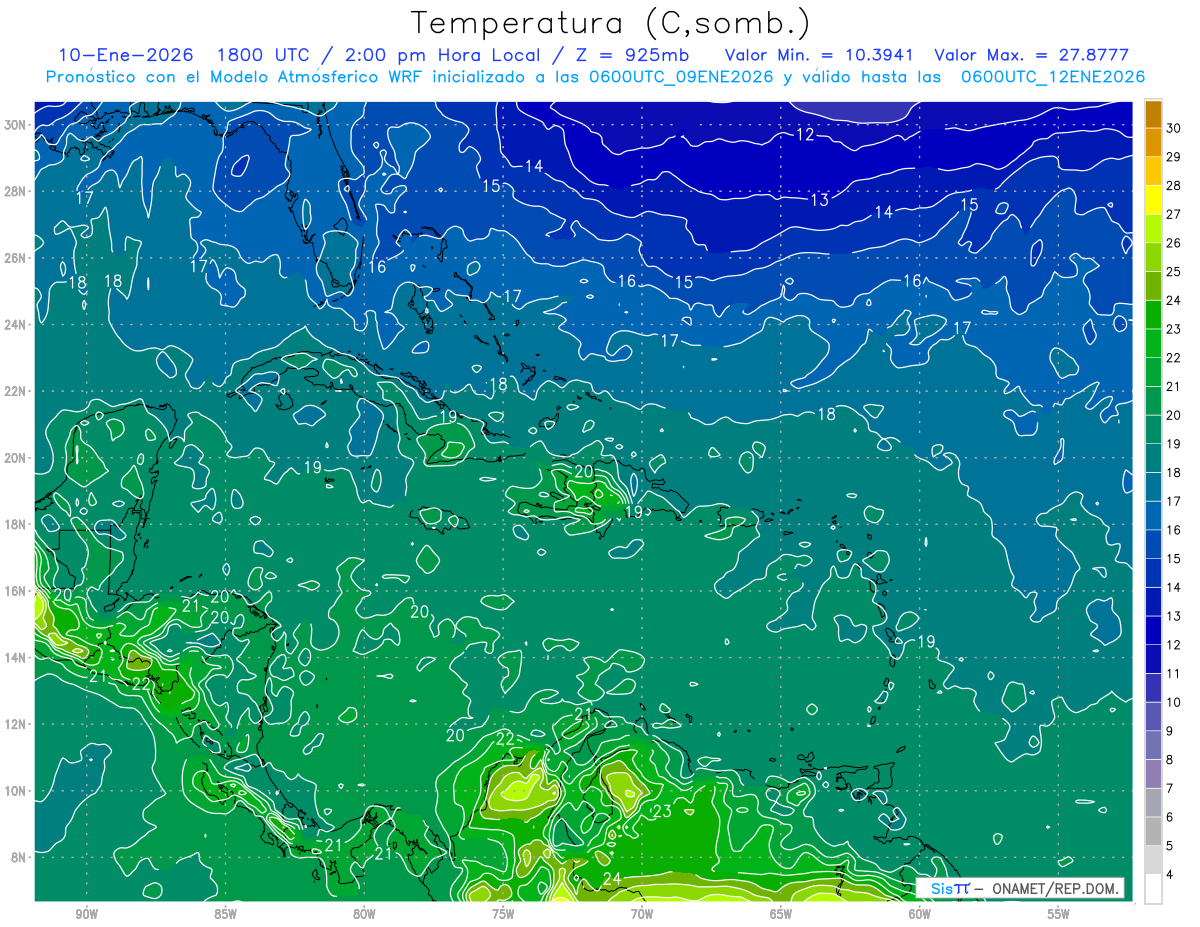
Task: Click the '10' value on the color scale
Action: [x=1173, y=702]
